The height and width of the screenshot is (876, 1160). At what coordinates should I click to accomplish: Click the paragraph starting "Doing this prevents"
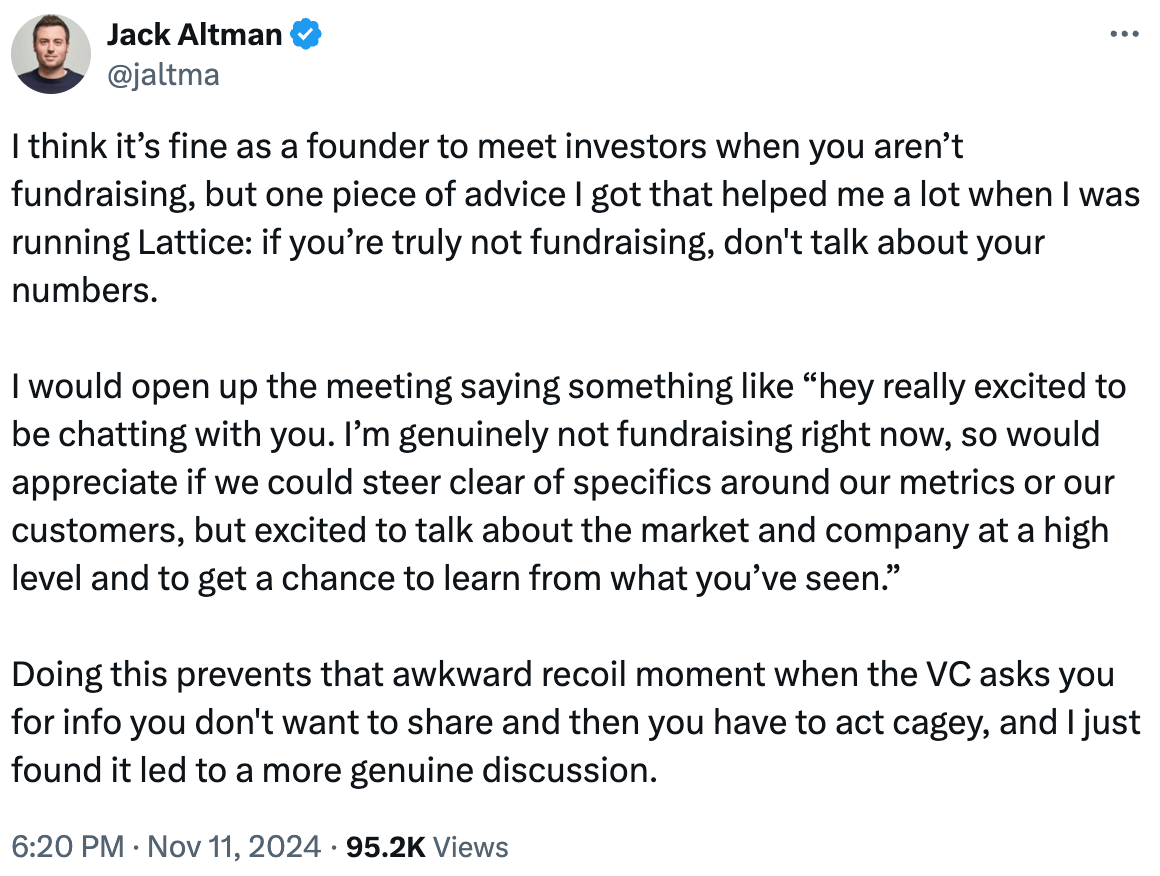(576, 722)
